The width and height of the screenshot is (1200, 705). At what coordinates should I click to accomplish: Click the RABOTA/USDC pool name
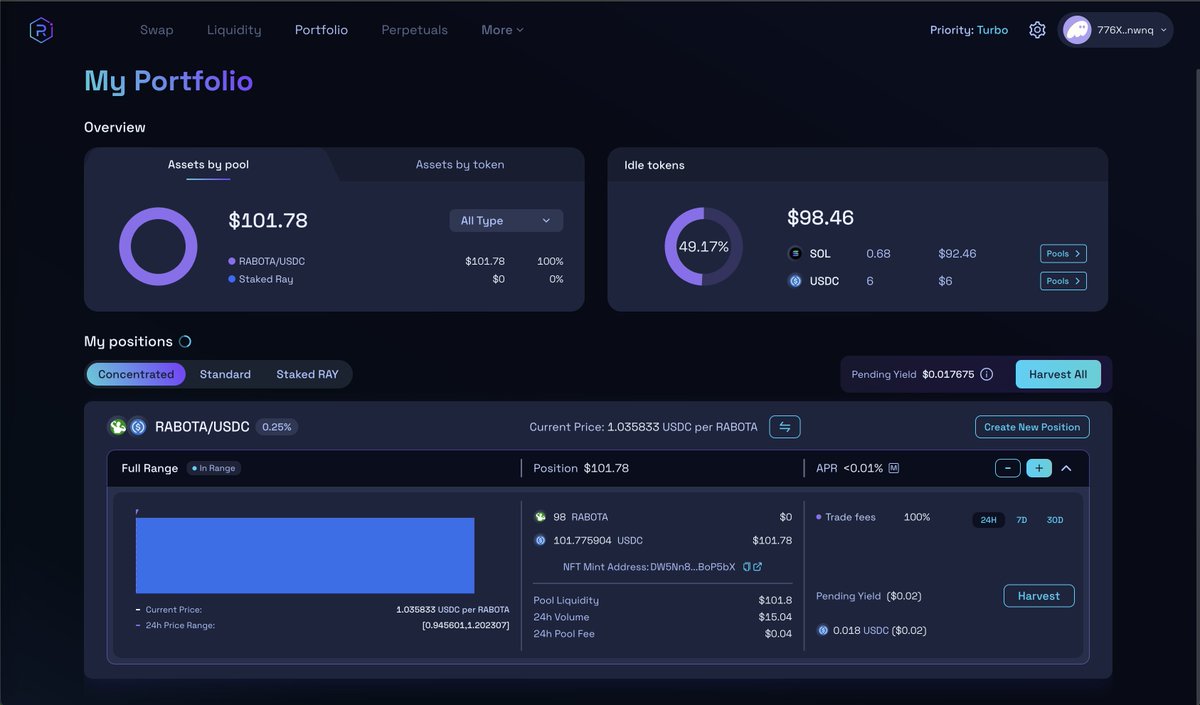click(x=202, y=427)
